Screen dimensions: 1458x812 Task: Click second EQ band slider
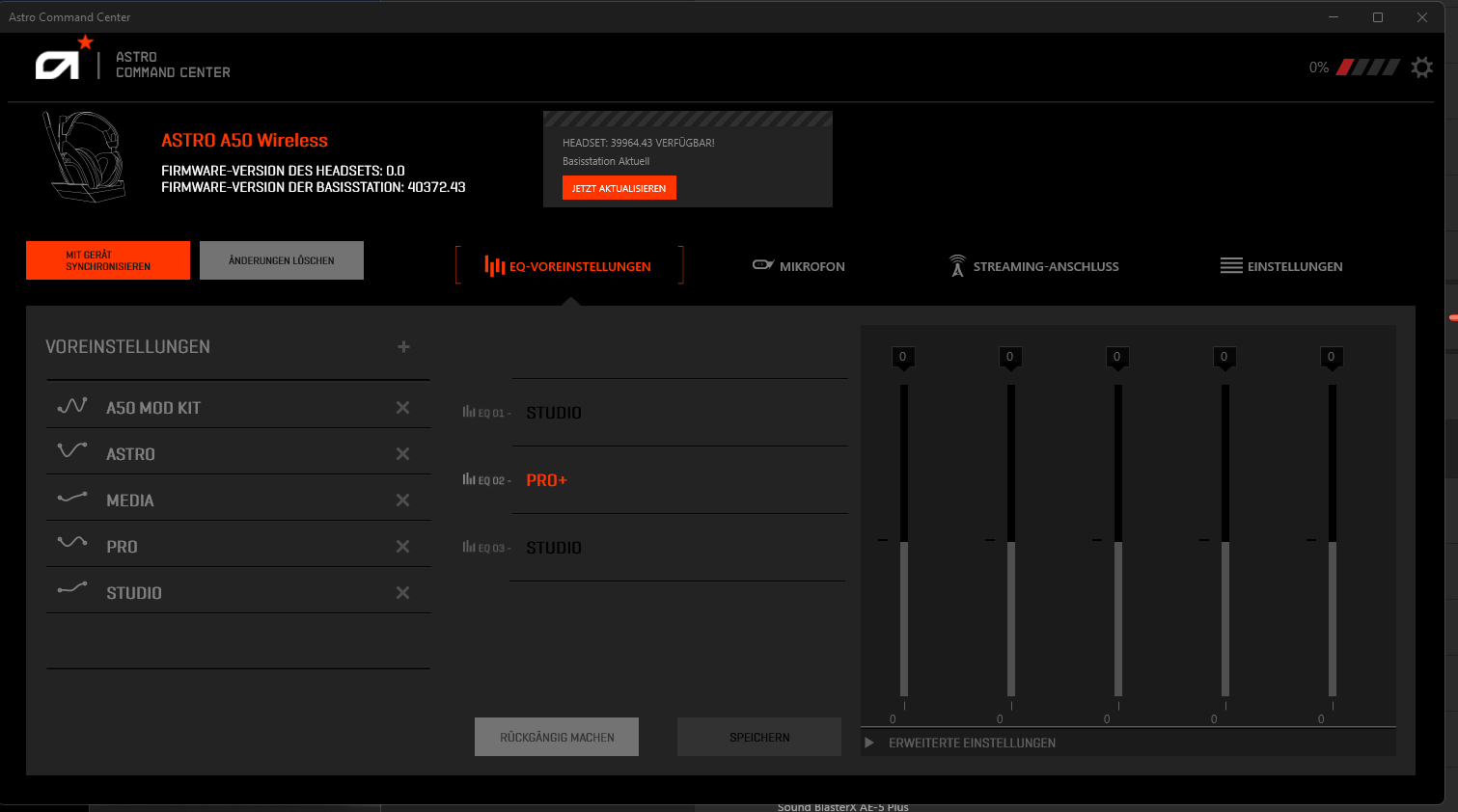coord(1011,541)
